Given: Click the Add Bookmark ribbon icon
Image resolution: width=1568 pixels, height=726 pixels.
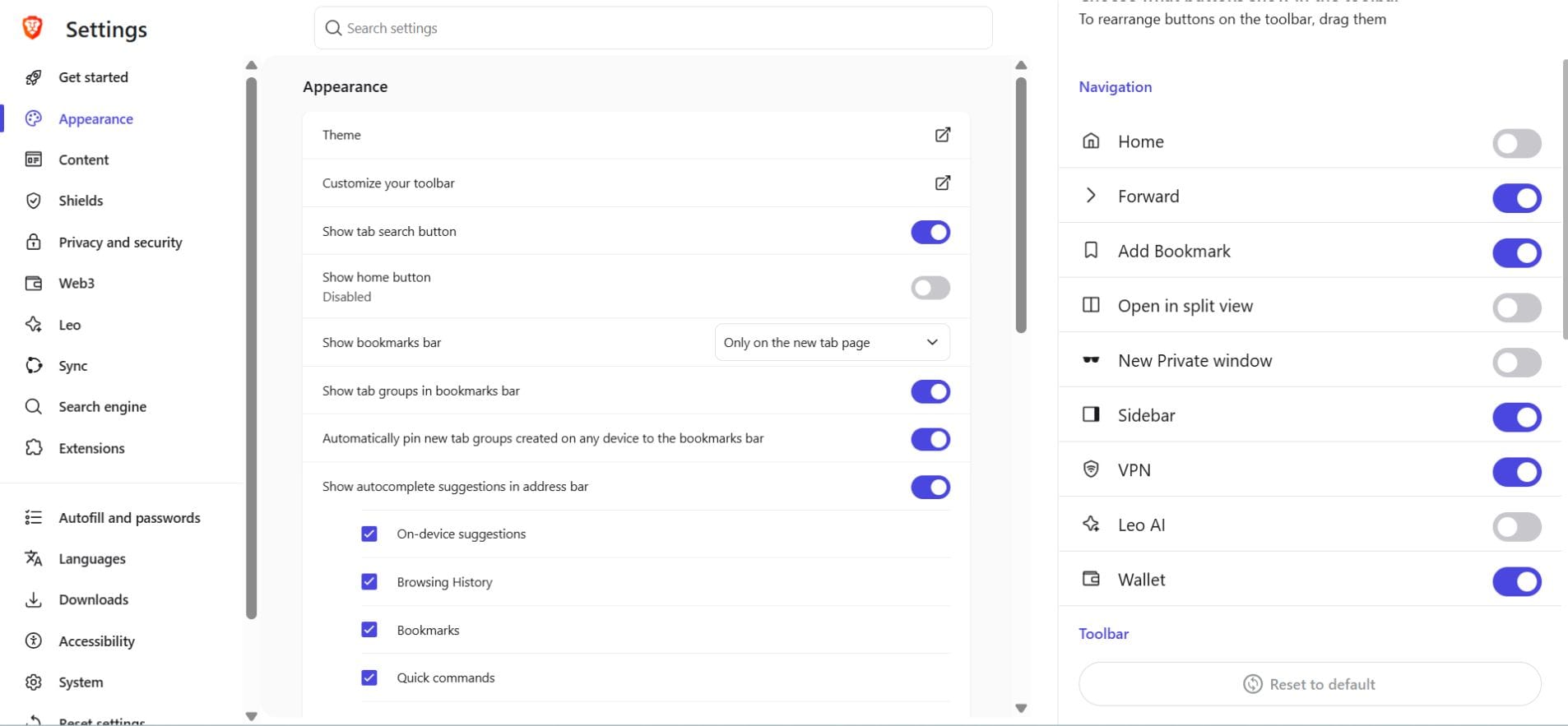Looking at the screenshot, I should pos(1091,250).
